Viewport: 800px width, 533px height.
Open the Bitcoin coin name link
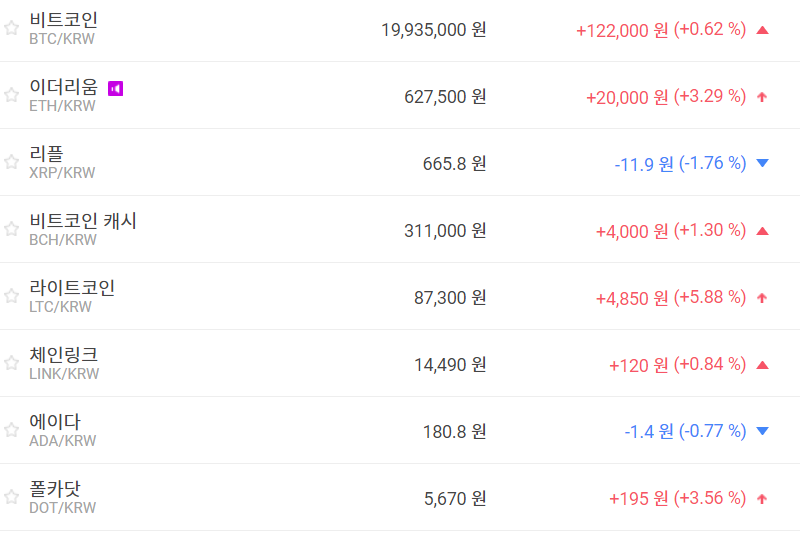point(64,20)
